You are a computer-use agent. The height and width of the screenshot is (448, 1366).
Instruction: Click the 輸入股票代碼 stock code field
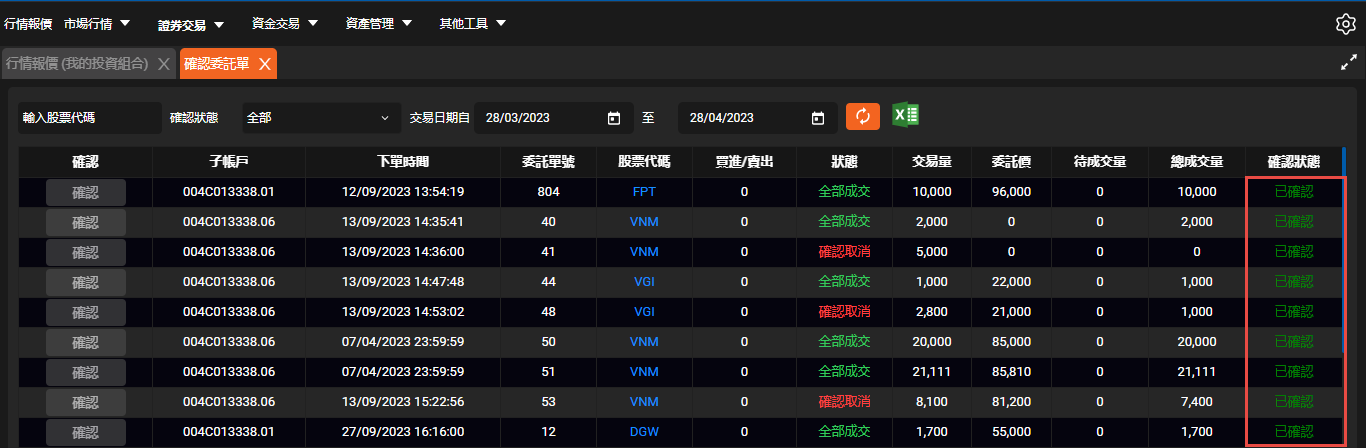click(90, 118)
